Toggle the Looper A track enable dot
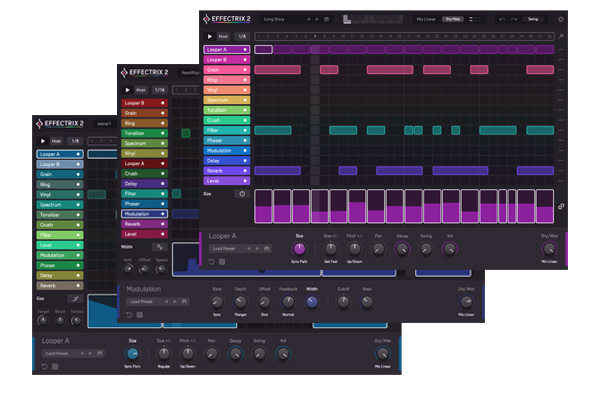This screenshot has width=600, height=400. [245, 49]
